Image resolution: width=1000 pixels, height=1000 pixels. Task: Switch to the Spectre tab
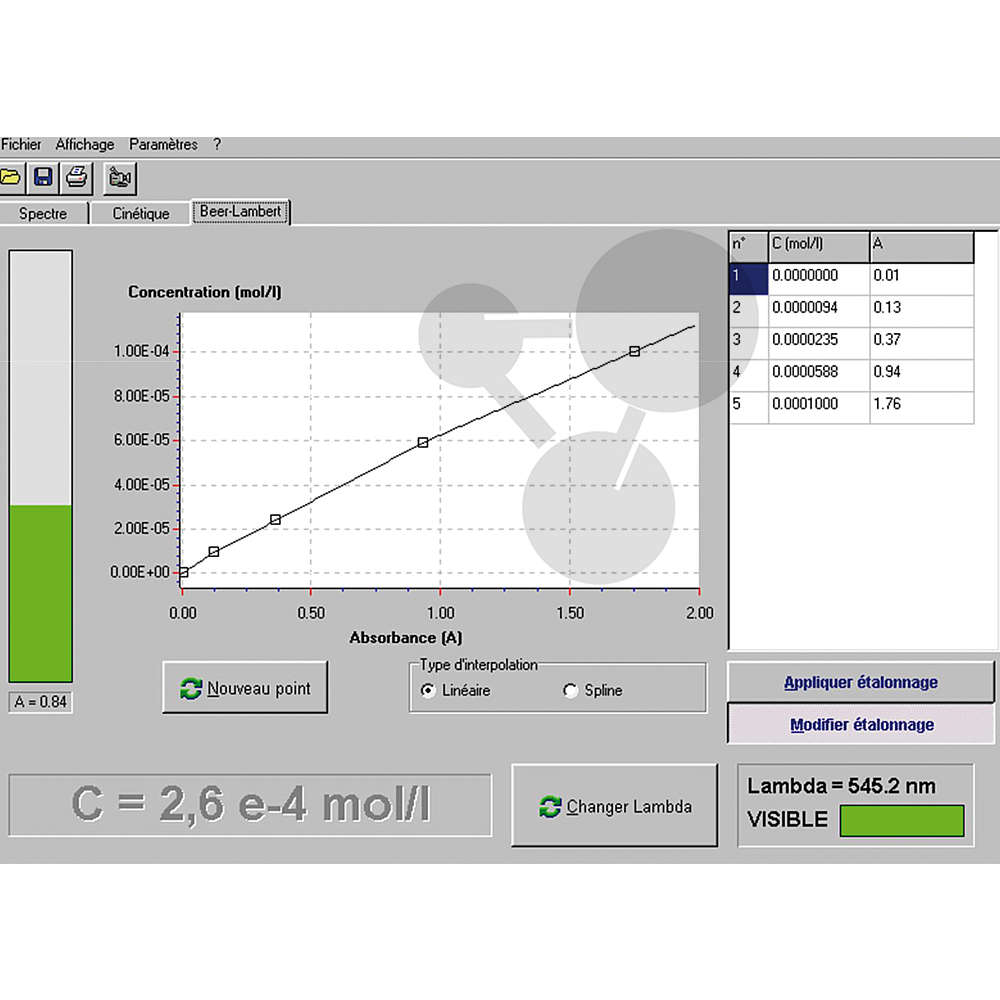tap(43, 214)
